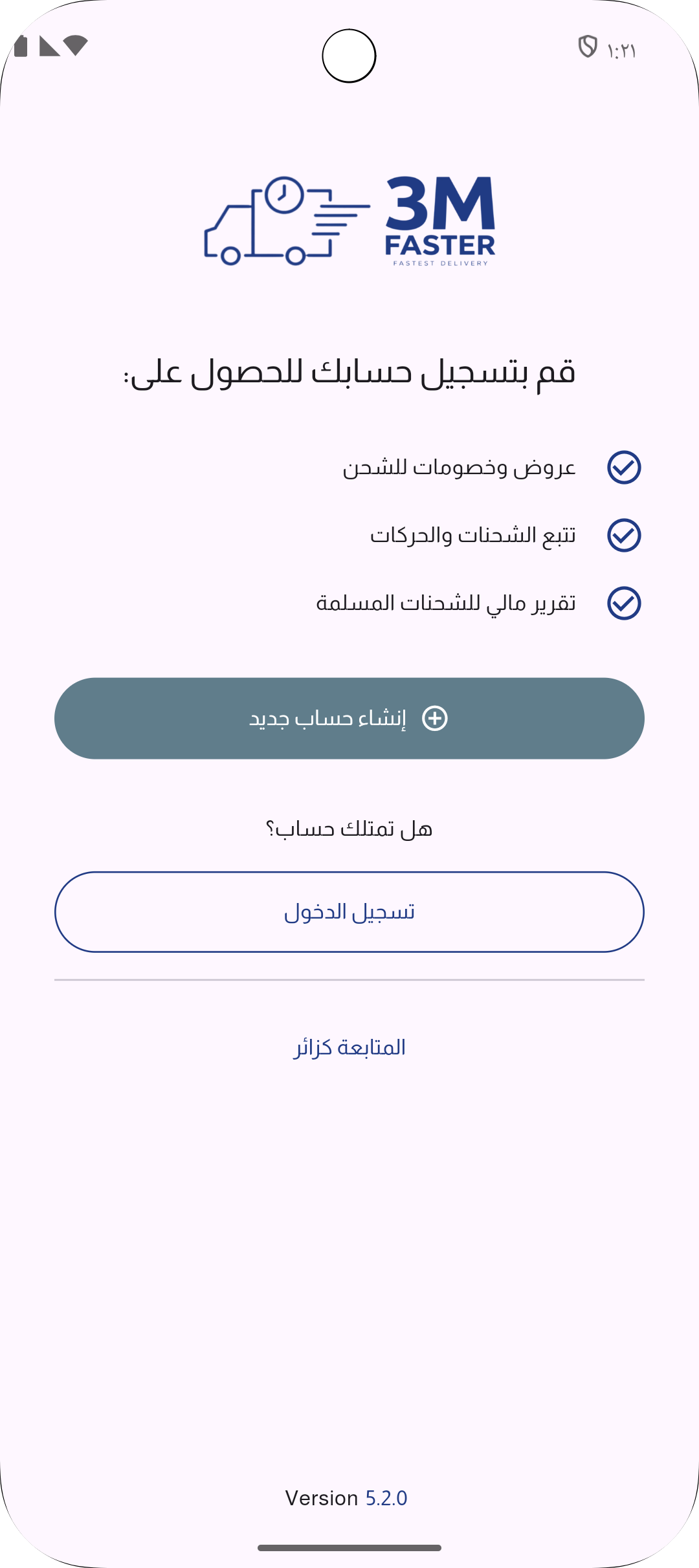The image size is (699, 1568).
Task: Tap the Version 5.2.0 label
Action: pyautogui.click(x=346, y=1498)
